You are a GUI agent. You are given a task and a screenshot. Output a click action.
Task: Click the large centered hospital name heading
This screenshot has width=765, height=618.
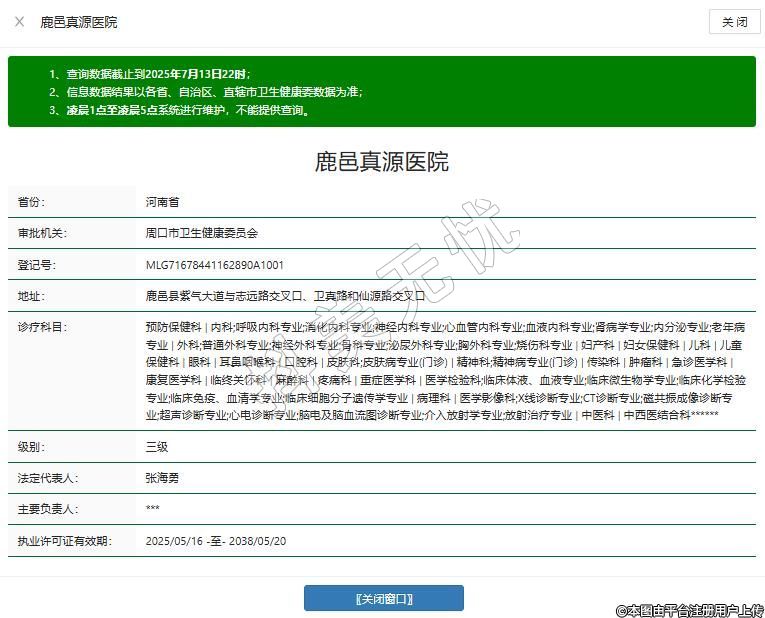pos(382,162)
